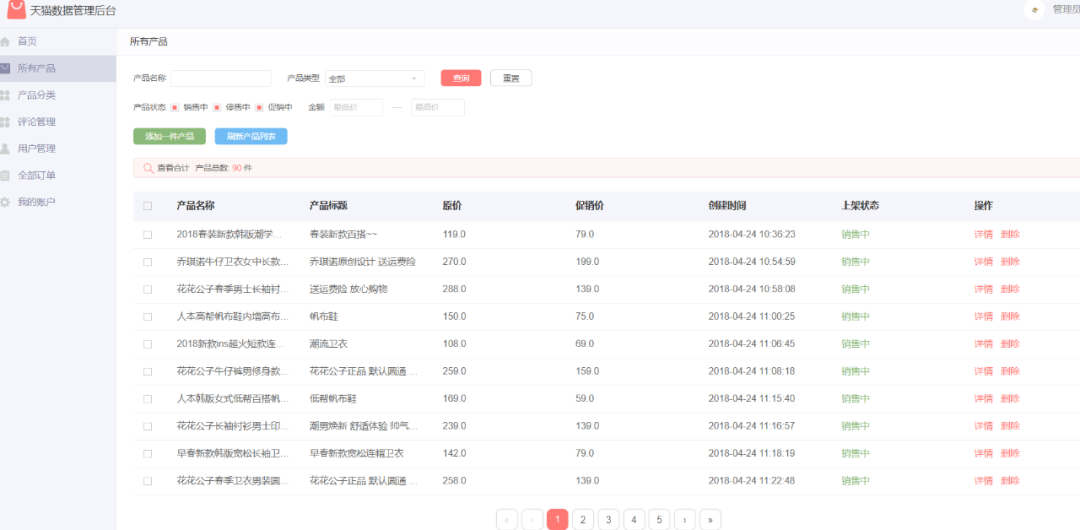Toggle the 销售中 status checkbox
This screenshot has height=530, width=1080.
175,108
